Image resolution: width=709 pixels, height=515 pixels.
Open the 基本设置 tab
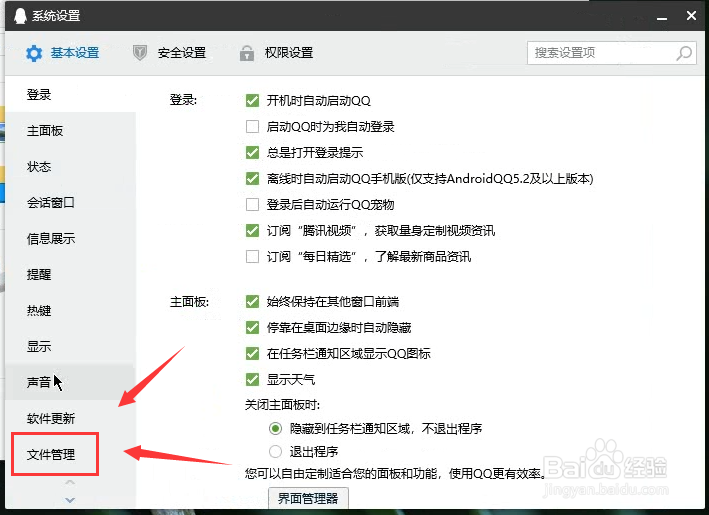pos(62,53)
